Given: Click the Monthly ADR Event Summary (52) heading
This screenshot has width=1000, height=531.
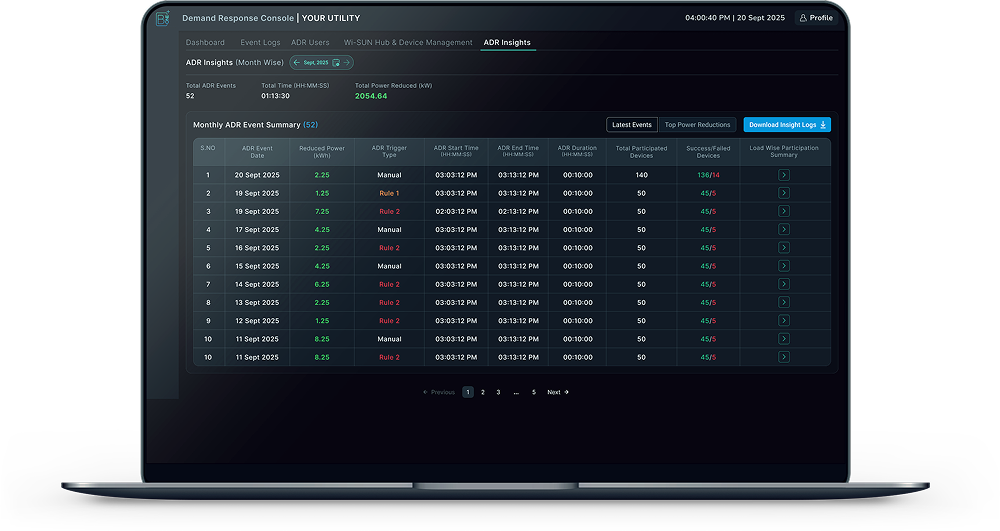Looking at the screenshot, I should point(255,125).
